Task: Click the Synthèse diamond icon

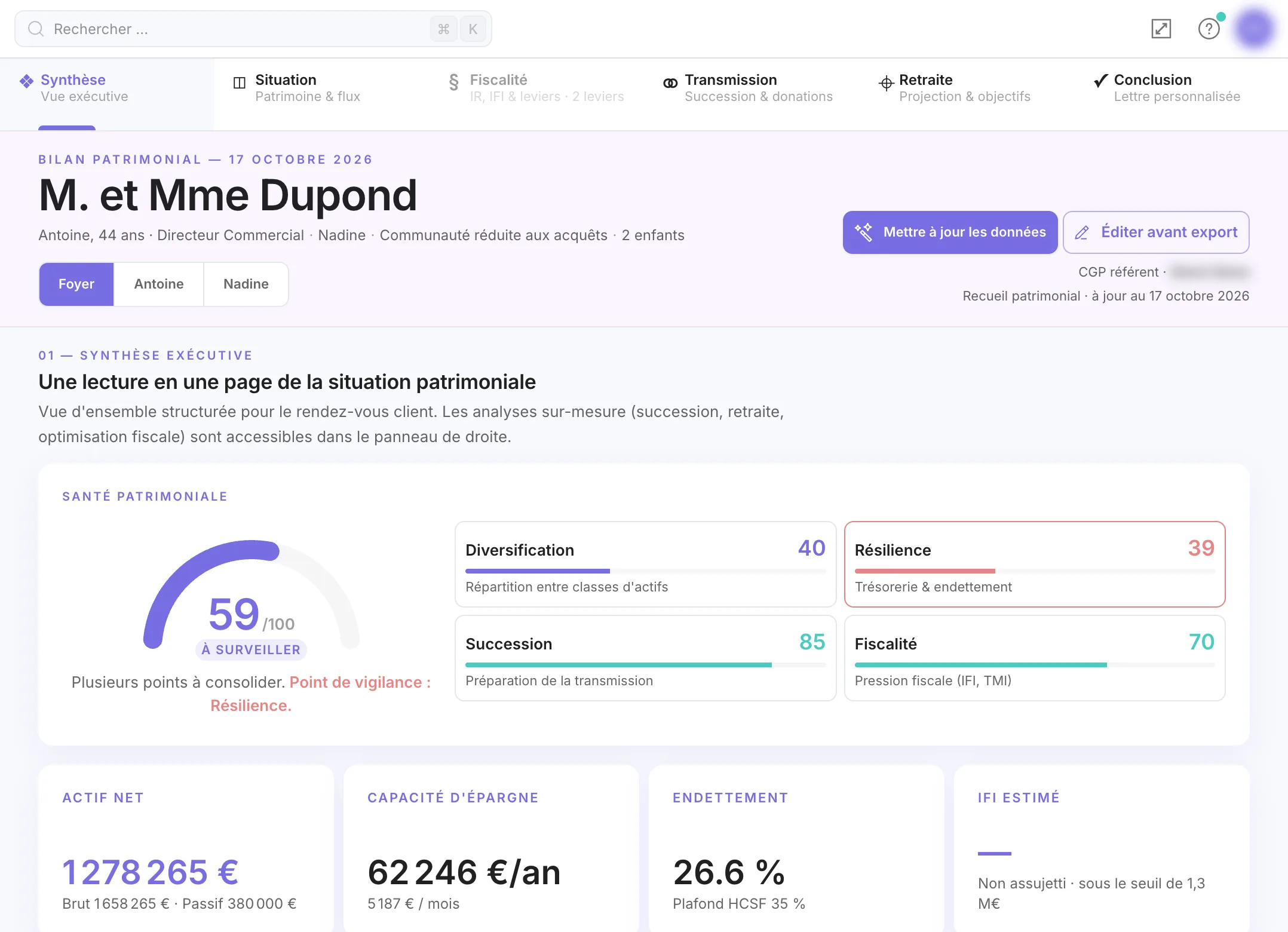Action: point(26,81)
